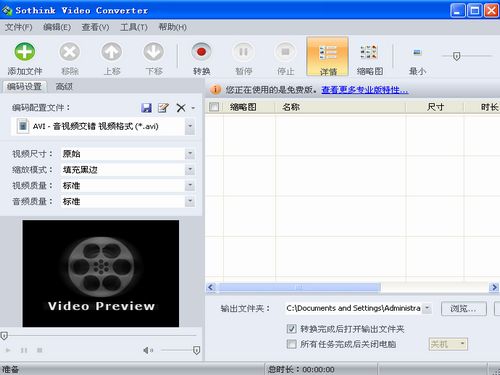Open the File (文件) menu
The height and width of the screenshot is (375, 500).
point(18,27)
